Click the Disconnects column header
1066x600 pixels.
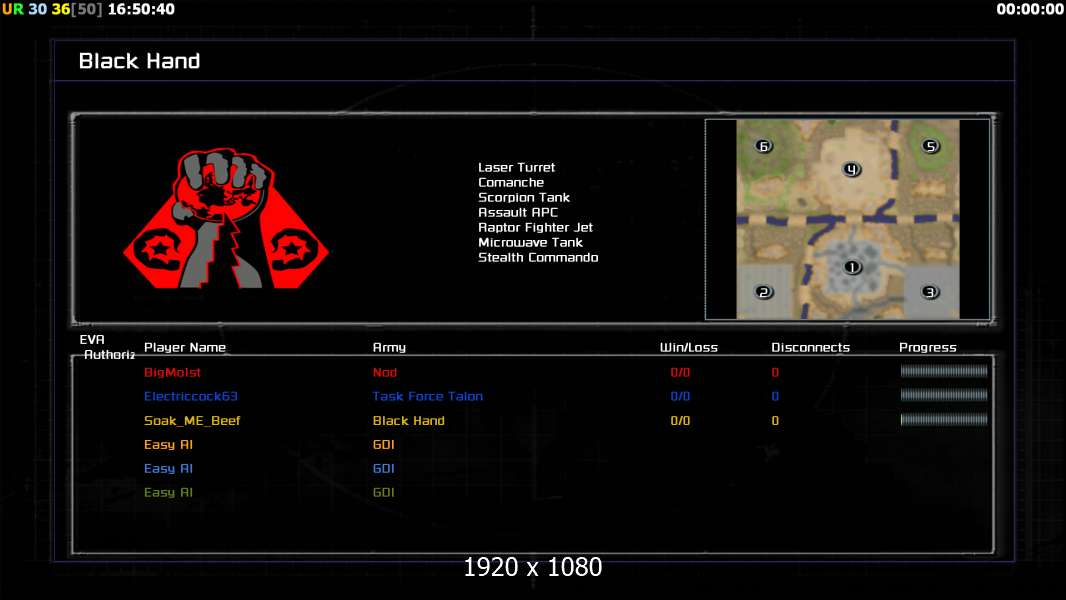tap(810, 347)
